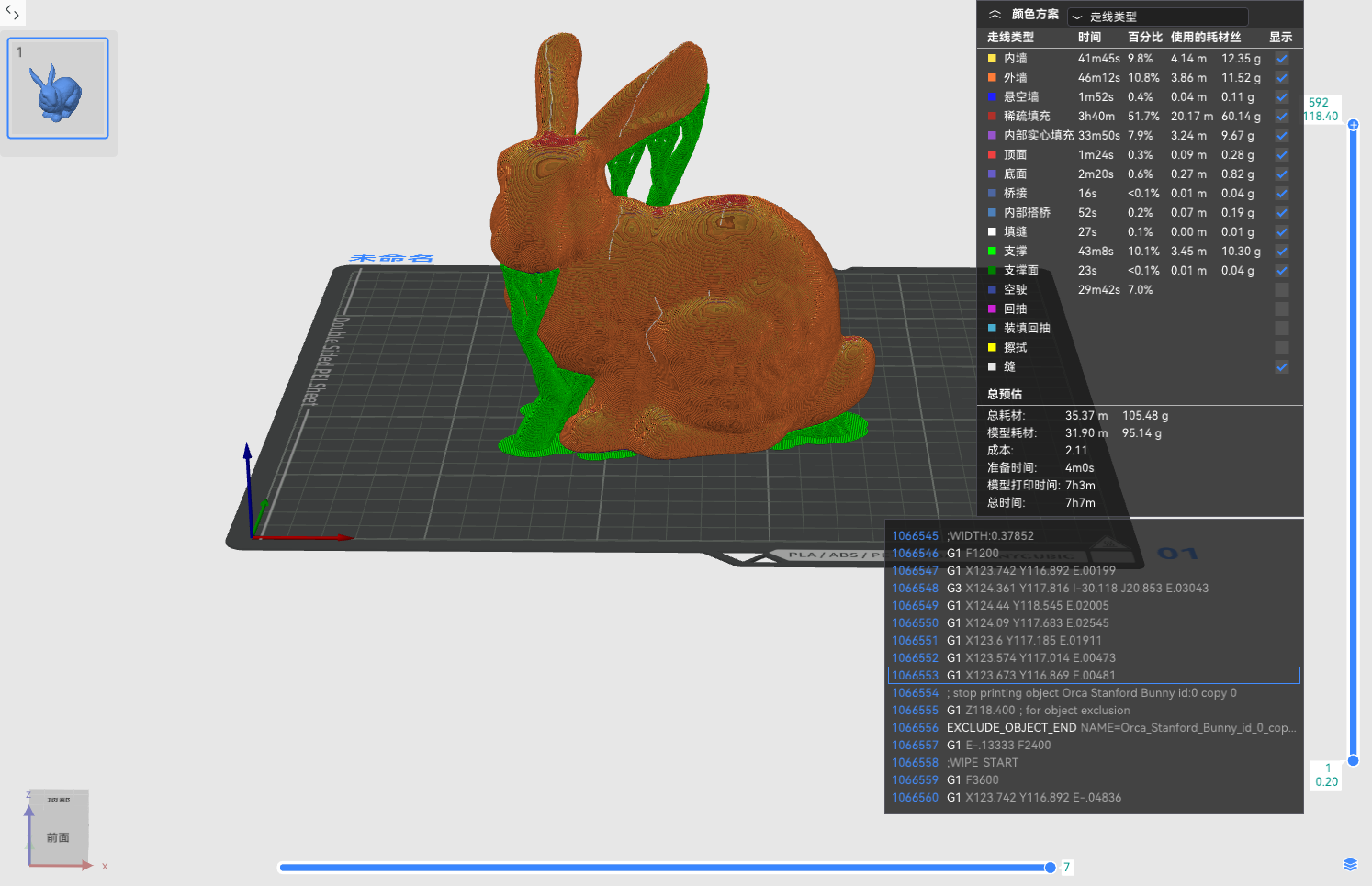Image resolution: width=1372 pixels, height=886 pixels.
Task: Select G-code line 1066545 ;WIDTH:0.37852
Action: click(1094, 536)
